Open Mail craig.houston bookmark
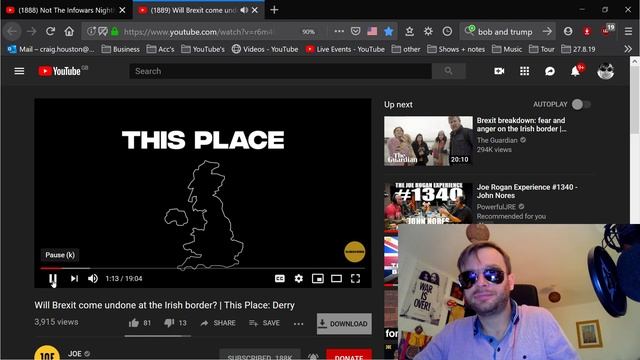The height and width of the screenshot is (360, 640). coord(51,49)
